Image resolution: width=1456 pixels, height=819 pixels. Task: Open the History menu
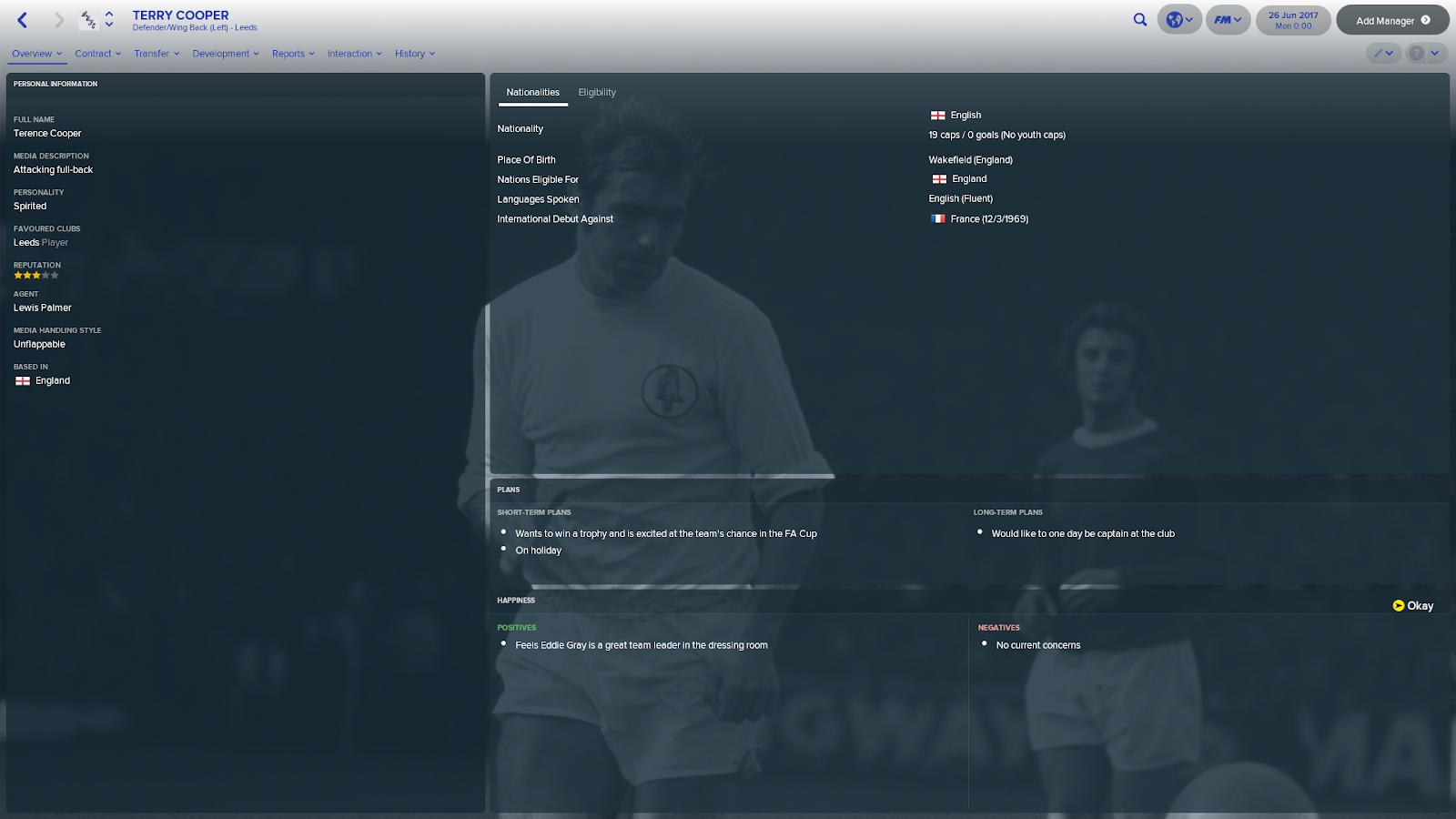(x=415, y=54)
